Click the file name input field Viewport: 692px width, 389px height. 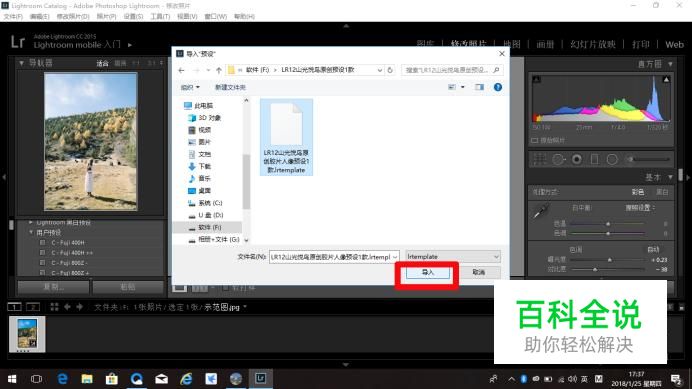pyautogui.click(x=330, y=257)
